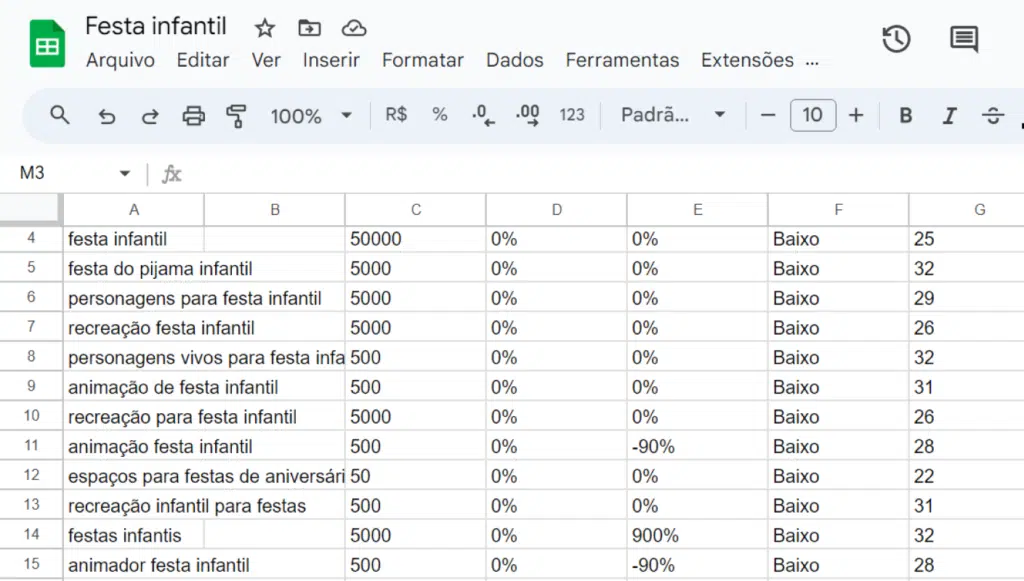Open the comments panel icon
Viewport: 1024px width, 581px height.
tap(964, 39)
